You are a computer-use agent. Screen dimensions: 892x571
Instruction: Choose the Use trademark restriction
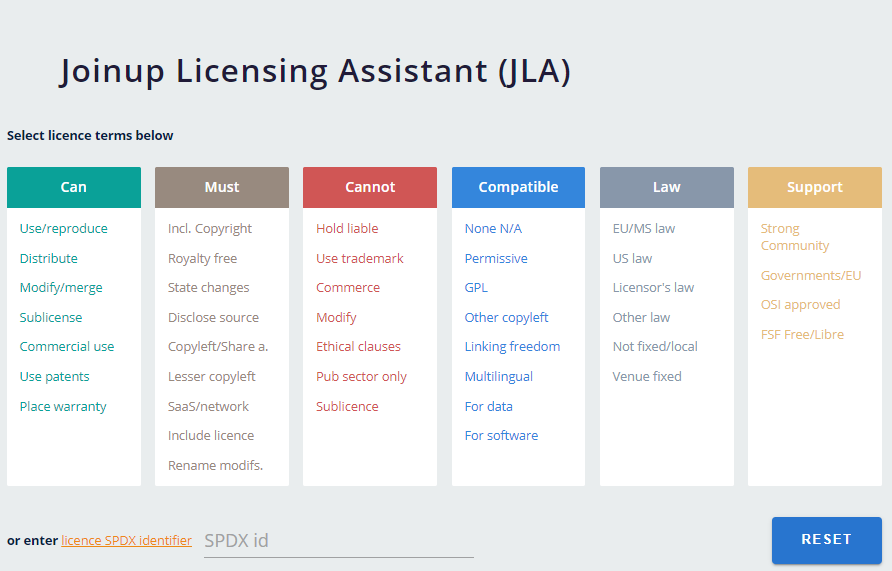pos(360,258)
